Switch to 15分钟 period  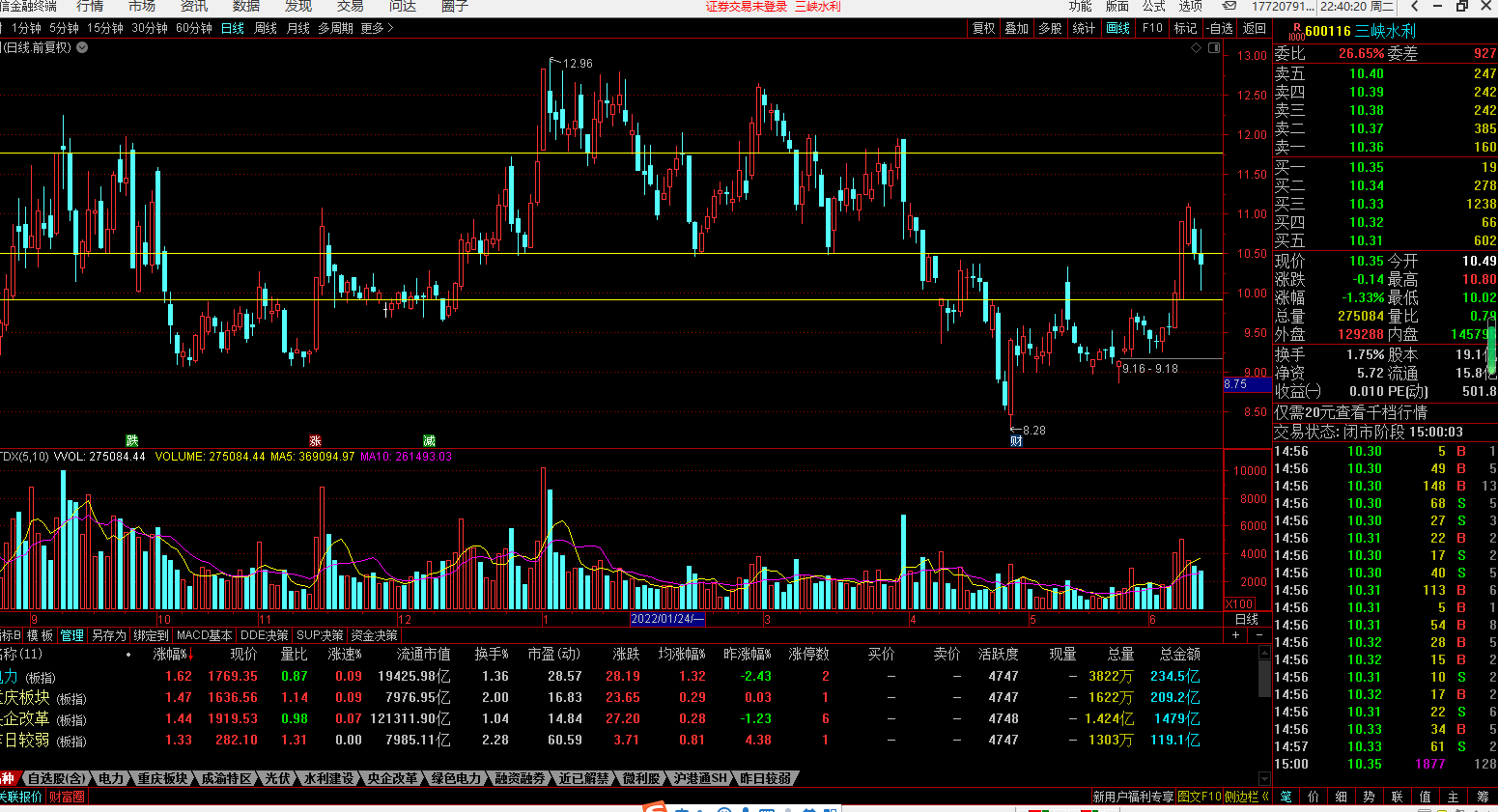point(105,29)
